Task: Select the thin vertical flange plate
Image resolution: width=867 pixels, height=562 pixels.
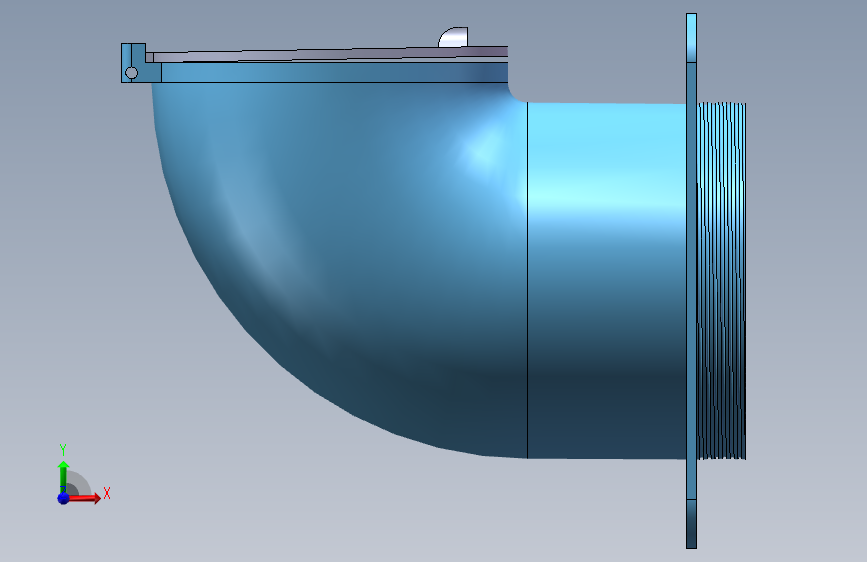Action: pos(691,281)
